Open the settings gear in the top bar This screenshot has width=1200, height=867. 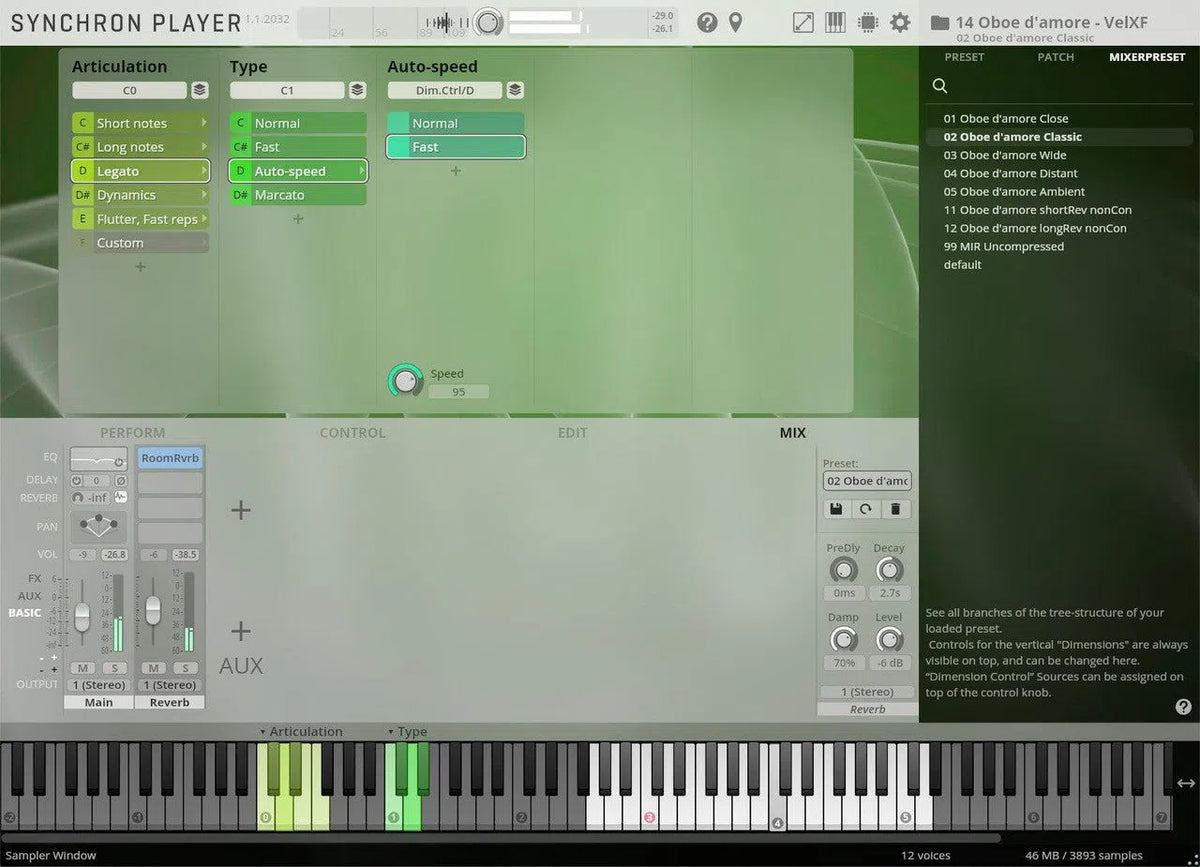point(900,22)
